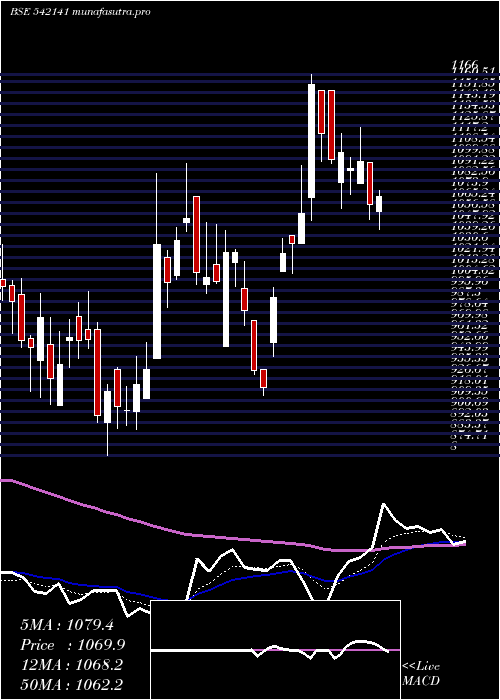Click the last white candlestick on the right
The width and height of the screenshot is (500, 700).
(x=379, y=204)
